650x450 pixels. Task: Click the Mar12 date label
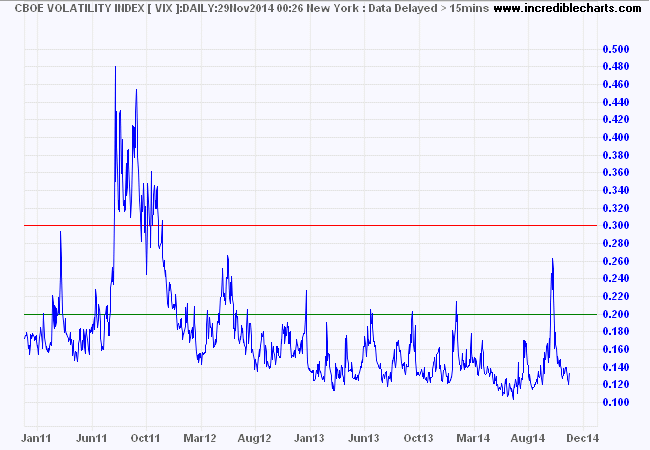pyautogui.click(x=200, y=438)
